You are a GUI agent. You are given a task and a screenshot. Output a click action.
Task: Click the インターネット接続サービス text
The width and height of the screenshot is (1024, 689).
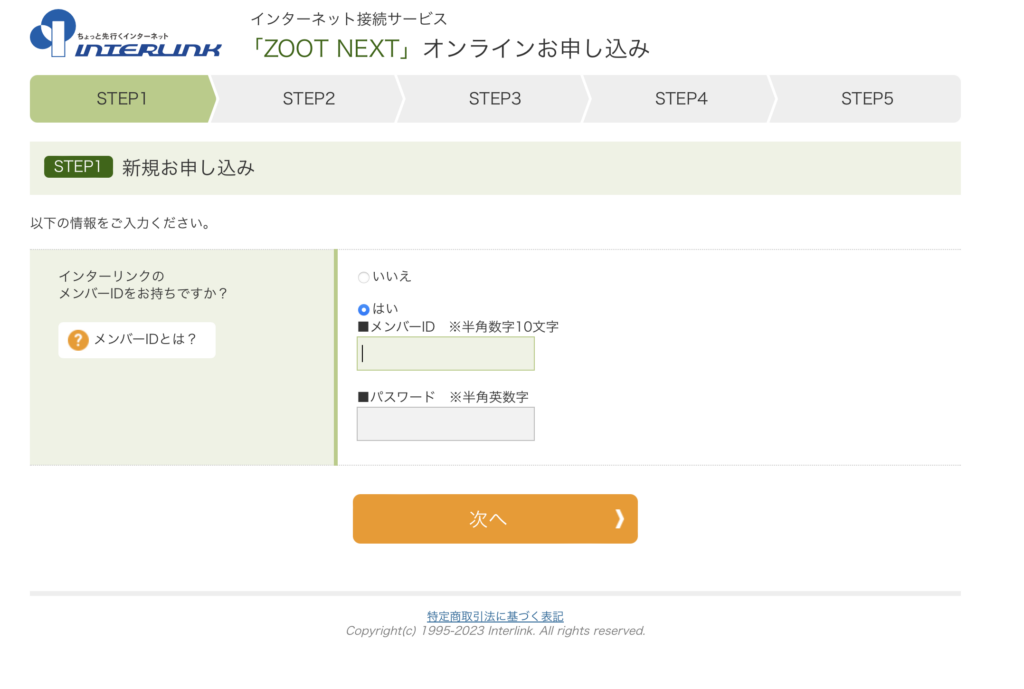click(x=349, y=19)
